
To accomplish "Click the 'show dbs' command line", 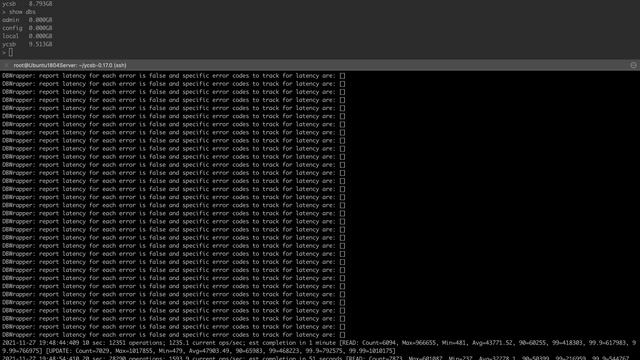I will click(19, 12).
